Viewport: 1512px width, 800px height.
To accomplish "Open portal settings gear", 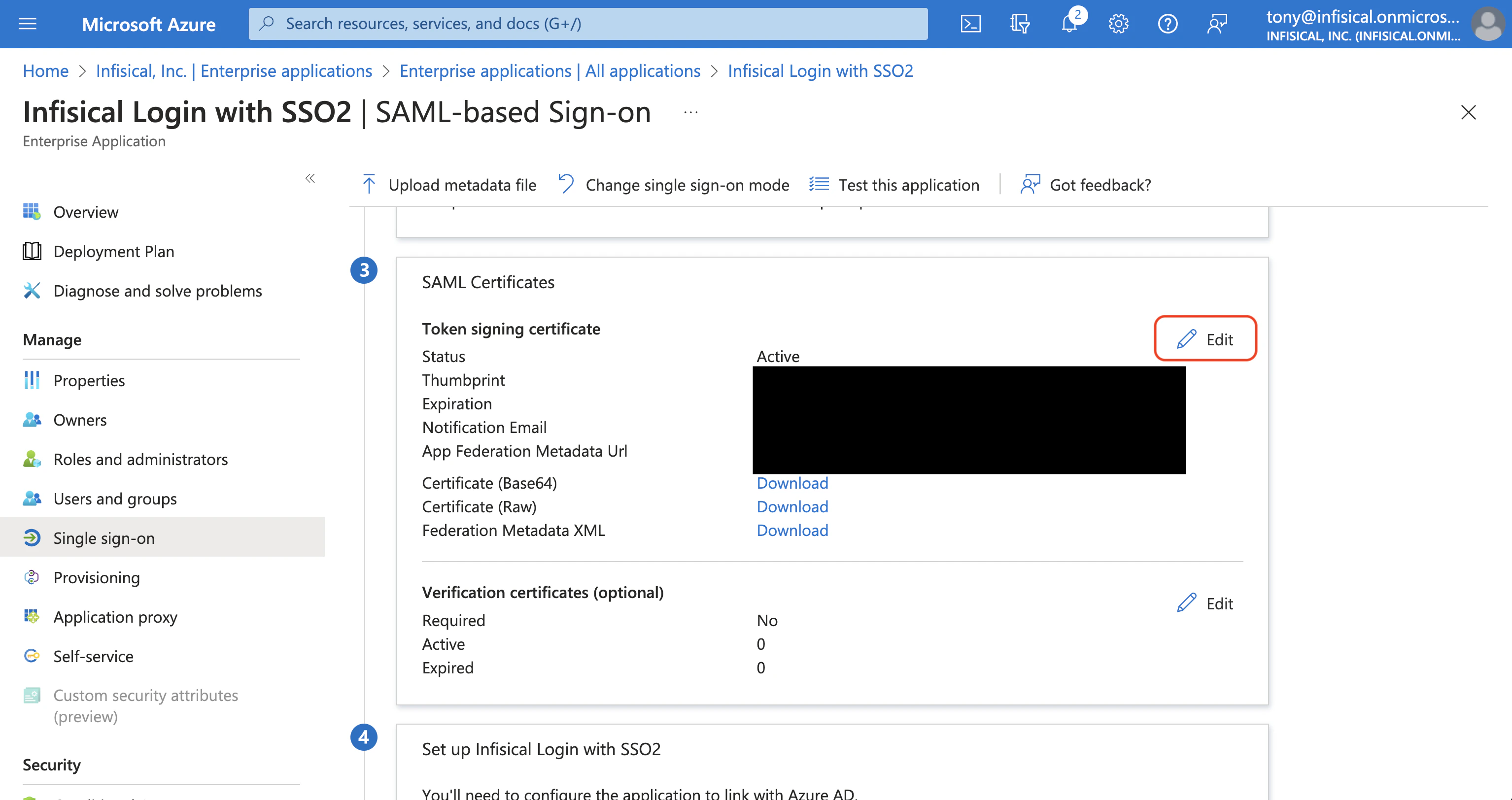I will click(1118, 24).
